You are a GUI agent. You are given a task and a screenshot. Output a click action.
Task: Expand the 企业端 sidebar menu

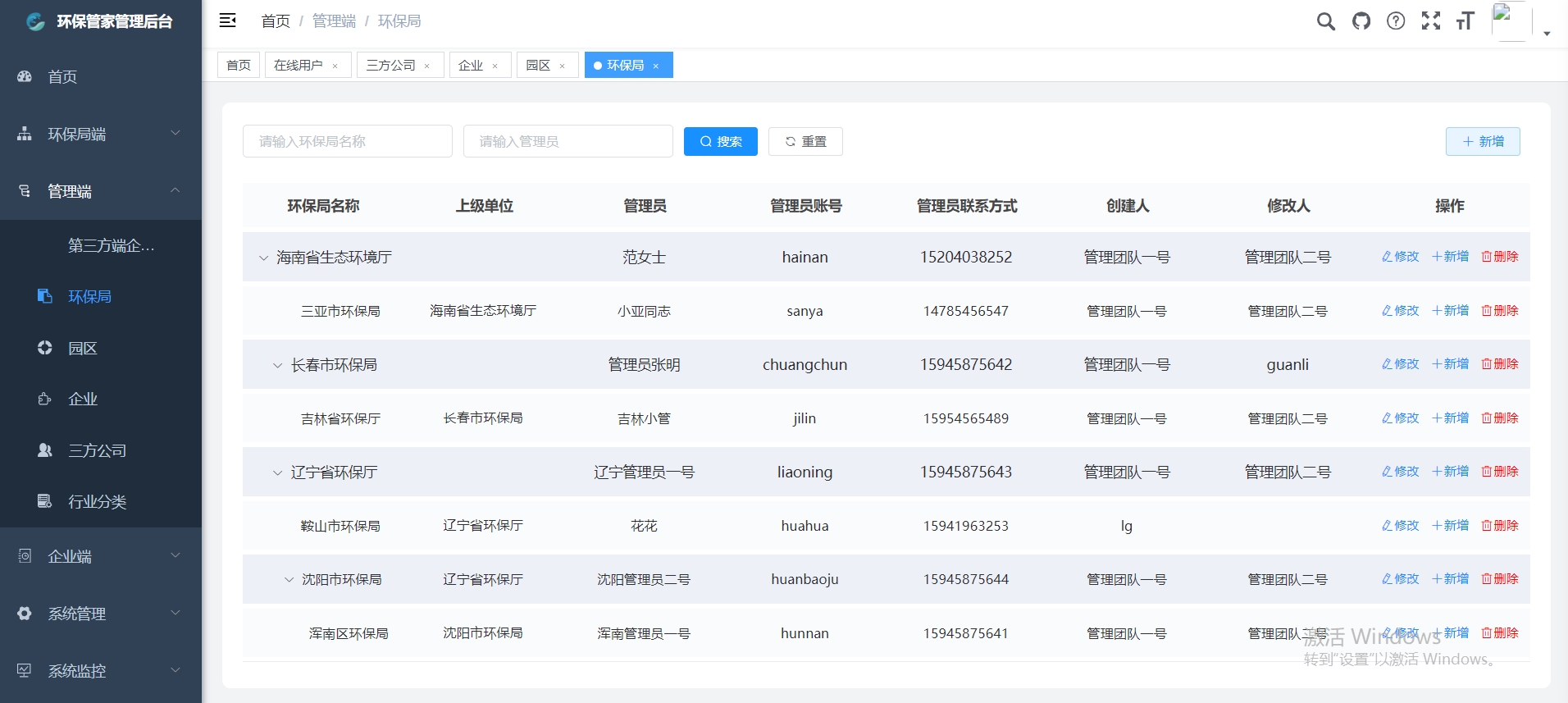click(x=175, y=555)
